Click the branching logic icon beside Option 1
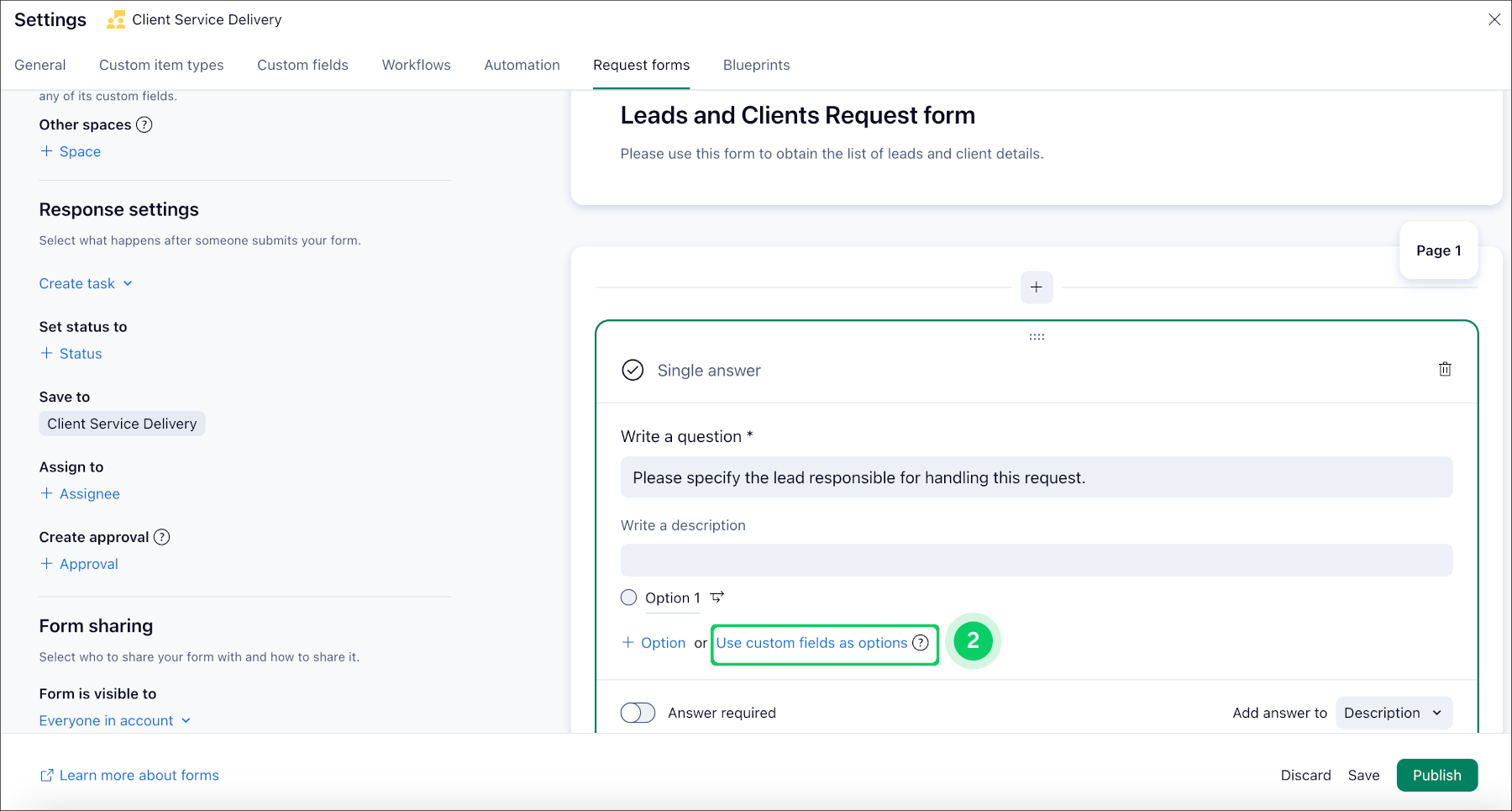1512x811 pixels. (715, 597)
